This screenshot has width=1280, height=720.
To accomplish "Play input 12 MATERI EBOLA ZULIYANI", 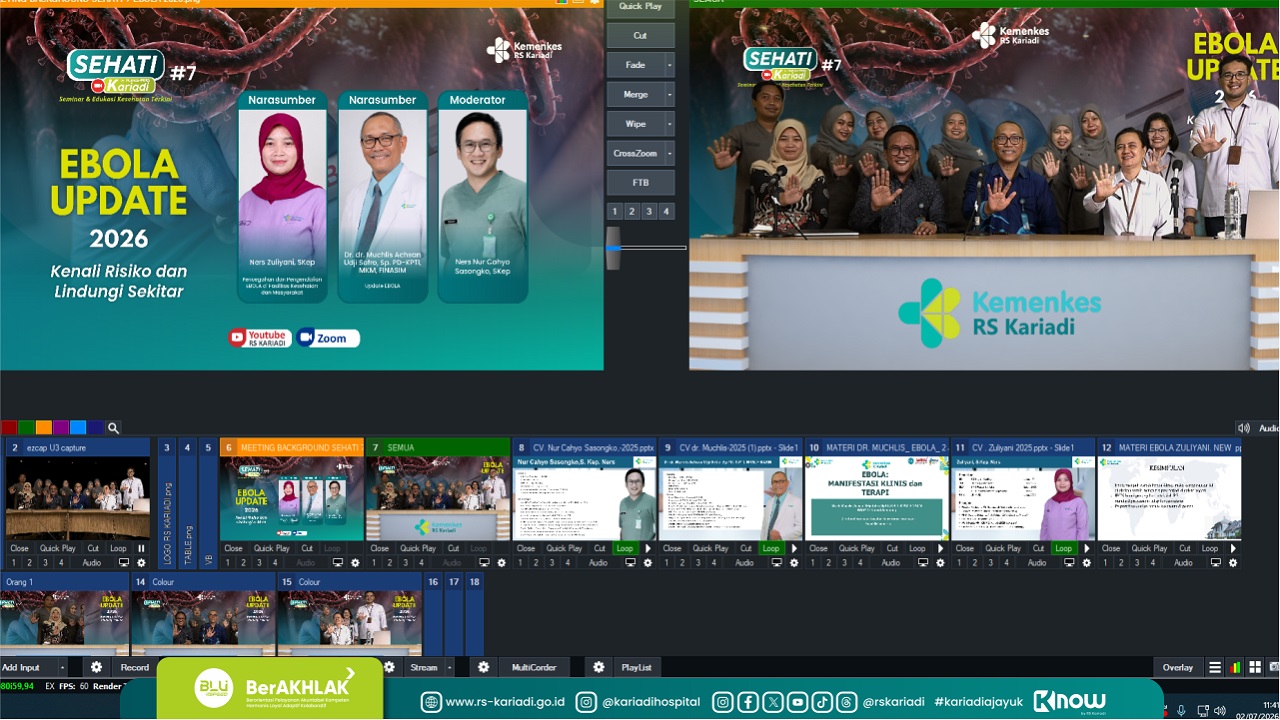I will click(1232, 548).
